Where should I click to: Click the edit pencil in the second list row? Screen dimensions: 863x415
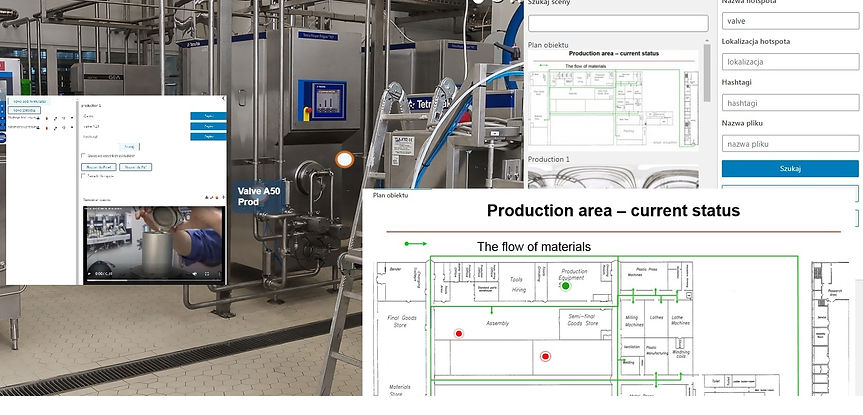56,128
